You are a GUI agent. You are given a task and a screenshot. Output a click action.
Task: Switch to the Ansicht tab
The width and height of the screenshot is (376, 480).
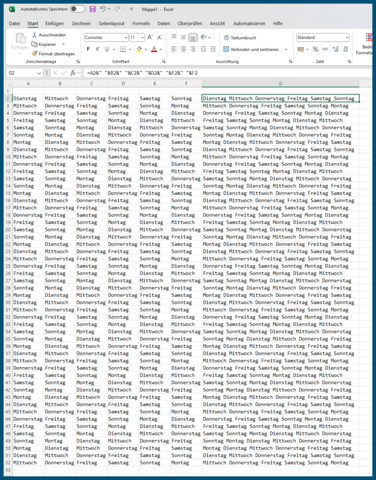pos(217,23)
